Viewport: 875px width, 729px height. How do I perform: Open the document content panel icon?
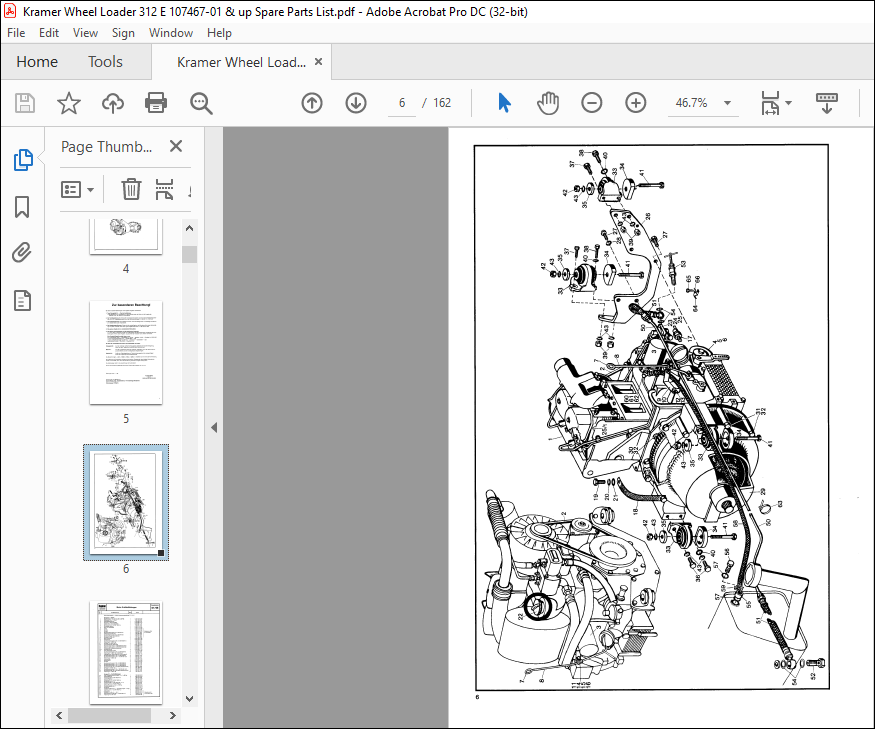point(22,301)
